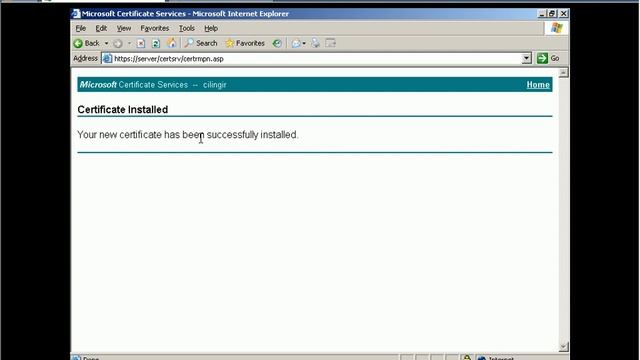Open the File menu

pyautogui.click(x=81, y=28)
